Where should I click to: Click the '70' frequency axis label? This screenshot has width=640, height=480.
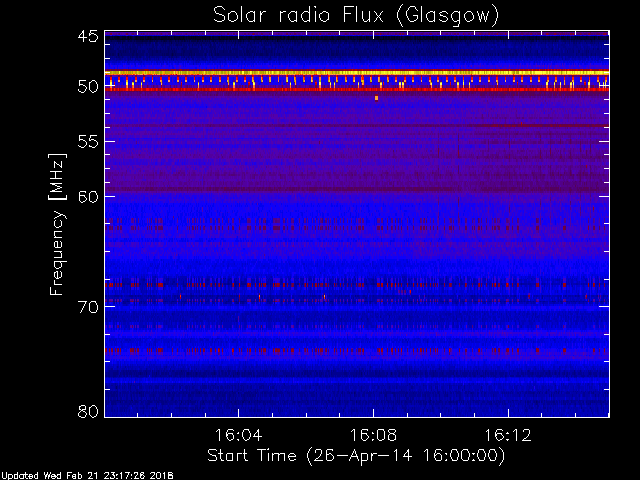point(88,307)
